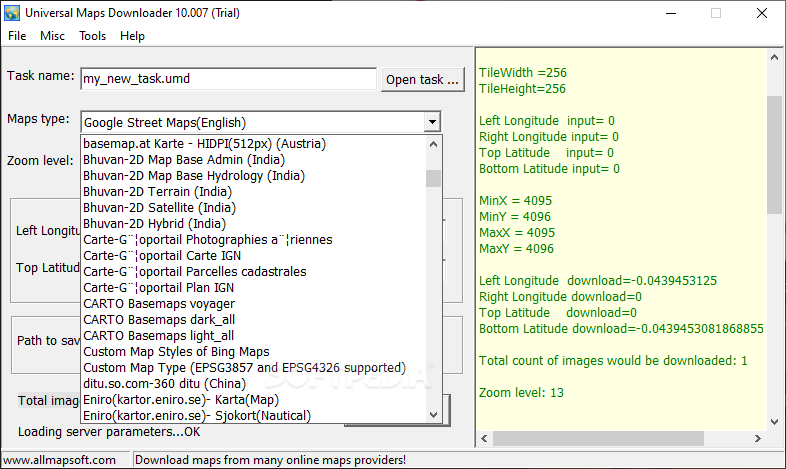The width and height of the screenshot is (786, 469).
Task: Select Custom Map Type (EPSG3857 and EPSG4326)
Action: (253, 368)
